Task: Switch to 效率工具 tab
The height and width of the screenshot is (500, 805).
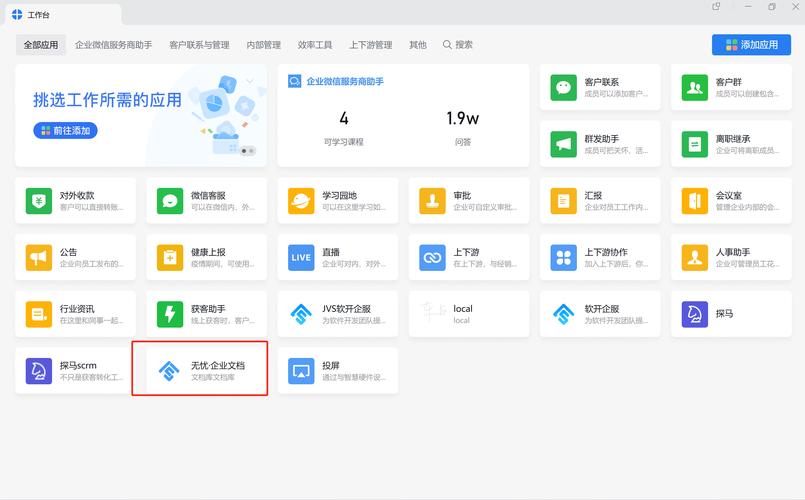Action: pyautogui.click(x=315, y=45)
